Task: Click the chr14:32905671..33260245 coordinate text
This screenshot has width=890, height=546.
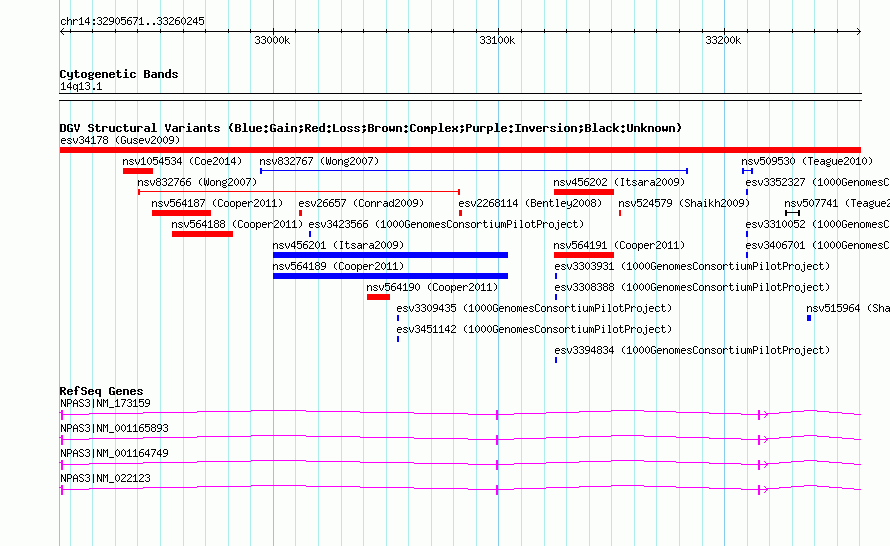Action: (132, 21)
